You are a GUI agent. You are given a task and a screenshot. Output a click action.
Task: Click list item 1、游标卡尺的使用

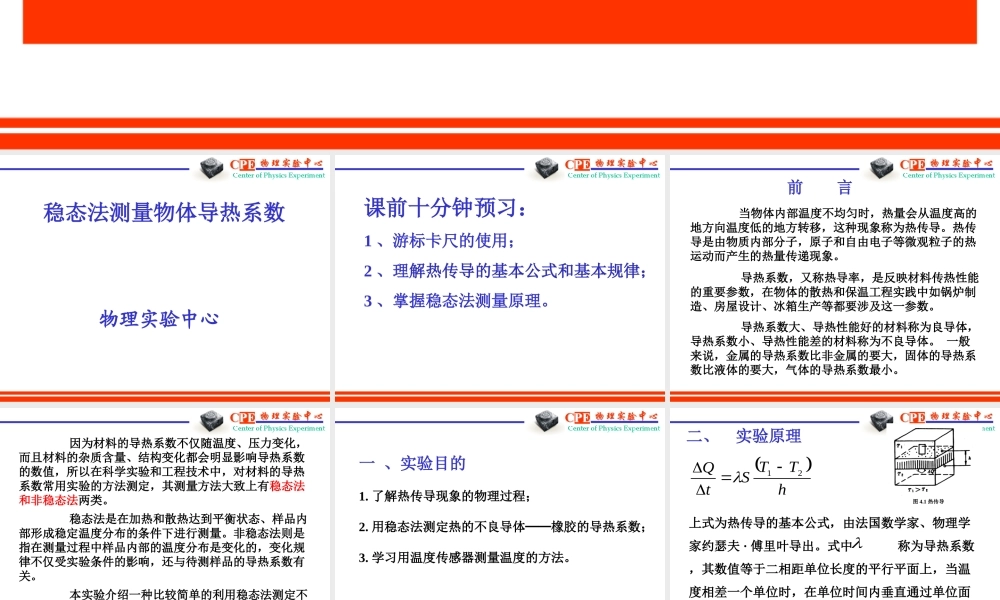[437, 239]
